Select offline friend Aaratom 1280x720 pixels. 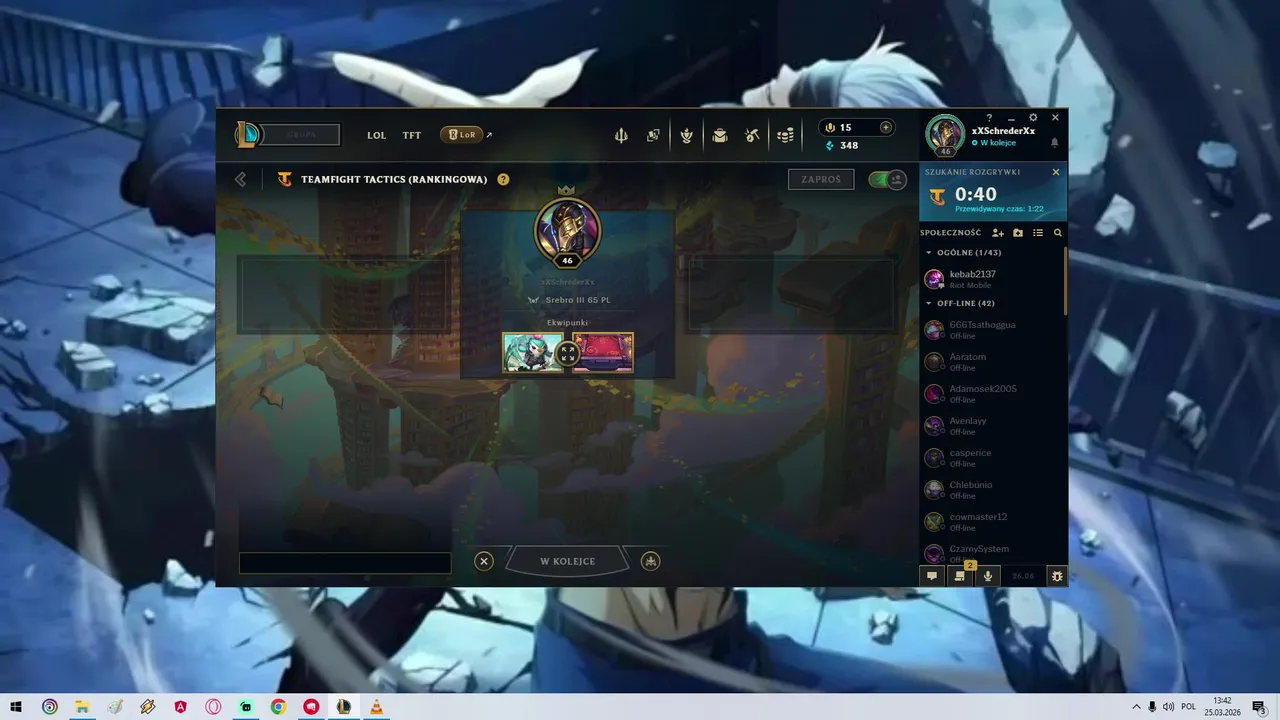[992, 362]
